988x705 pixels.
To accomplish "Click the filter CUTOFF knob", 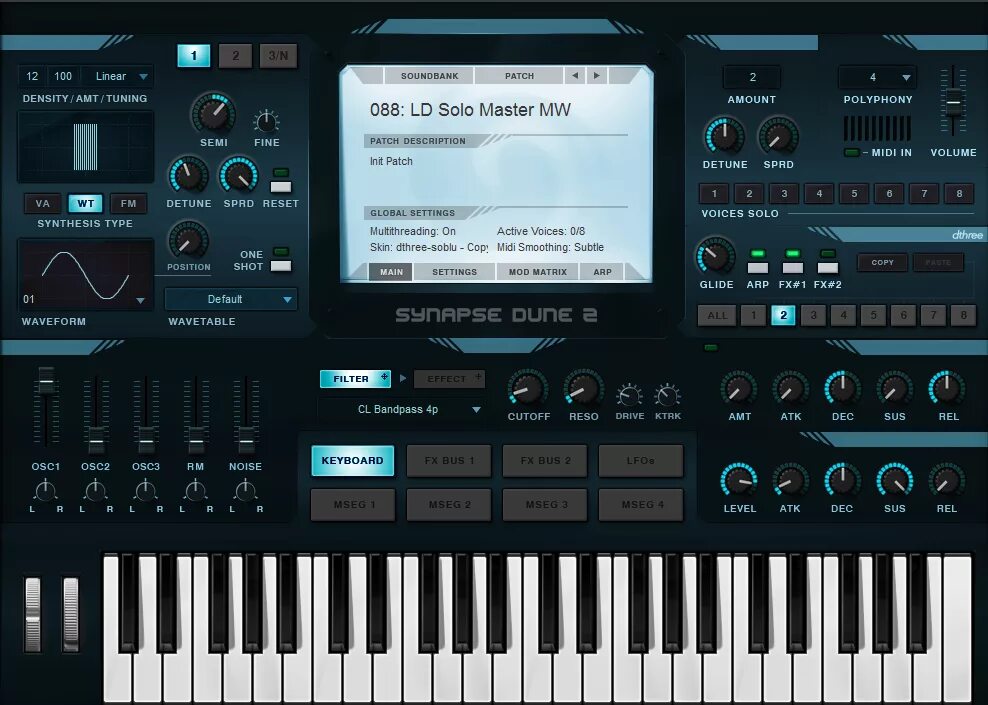I will point(527,388).
